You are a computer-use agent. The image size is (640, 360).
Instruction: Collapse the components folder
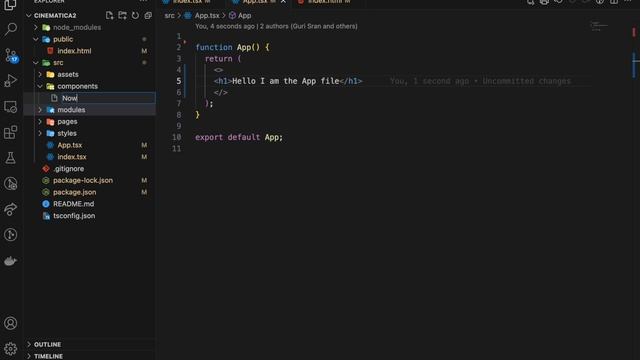[x=40, y=86]
